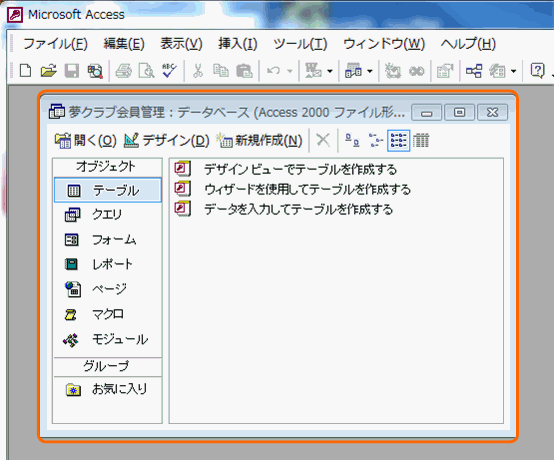Click the Open folder toolbar icon
554x460 pixels.
click(x=48, y=71)
